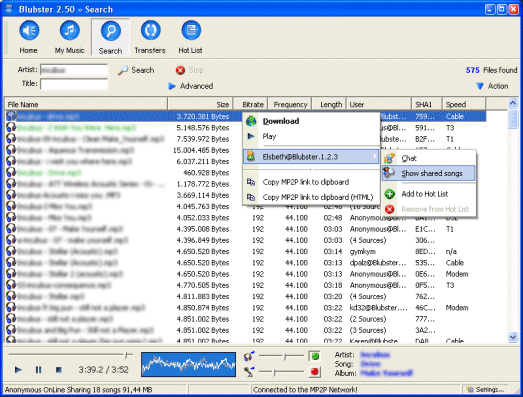523x397 pixels.
Task: Open the My Music section
Action: (69, 37)
